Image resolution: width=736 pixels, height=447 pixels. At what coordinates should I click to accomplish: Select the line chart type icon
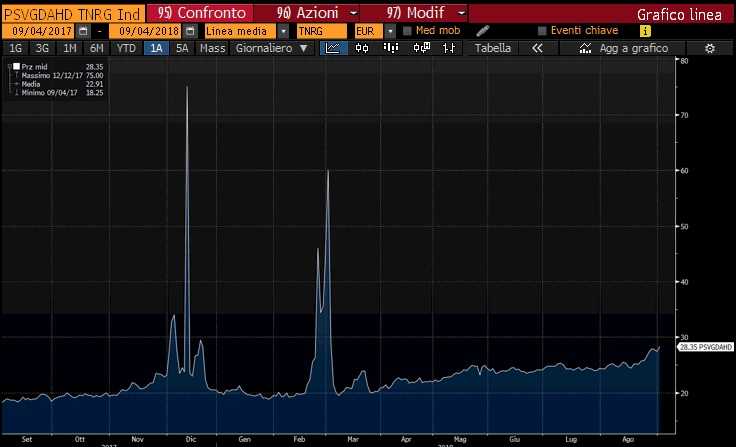pos(335,48)
